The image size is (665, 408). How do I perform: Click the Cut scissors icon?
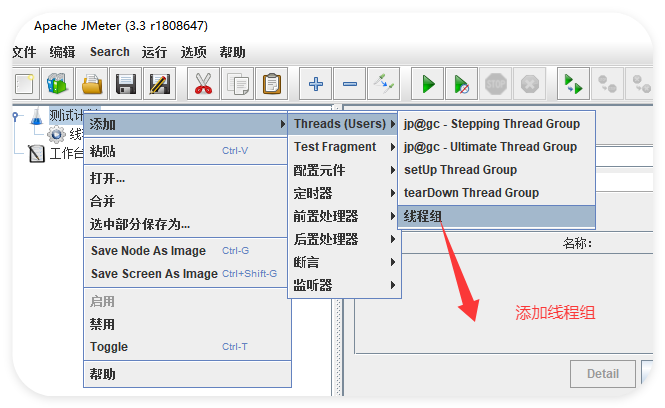pos(204,84)
